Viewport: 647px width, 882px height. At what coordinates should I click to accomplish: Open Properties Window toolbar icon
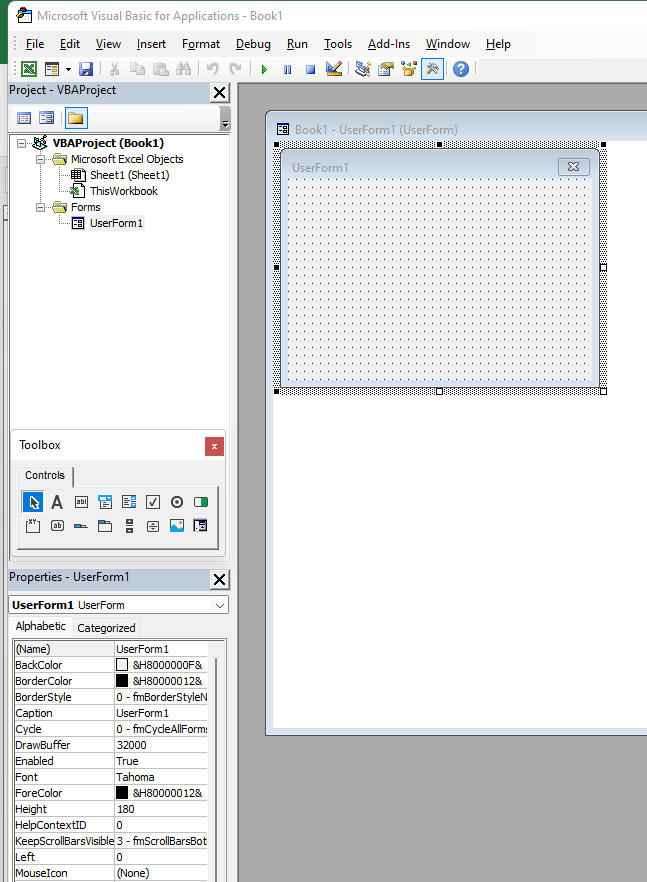tap(386, 69)
